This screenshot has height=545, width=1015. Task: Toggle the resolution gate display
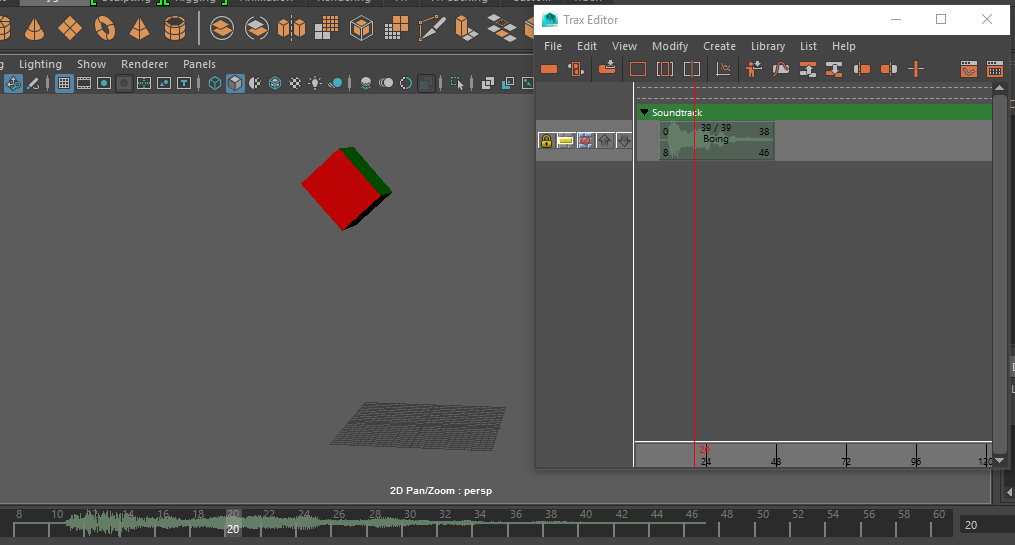(x=104, y=83)
